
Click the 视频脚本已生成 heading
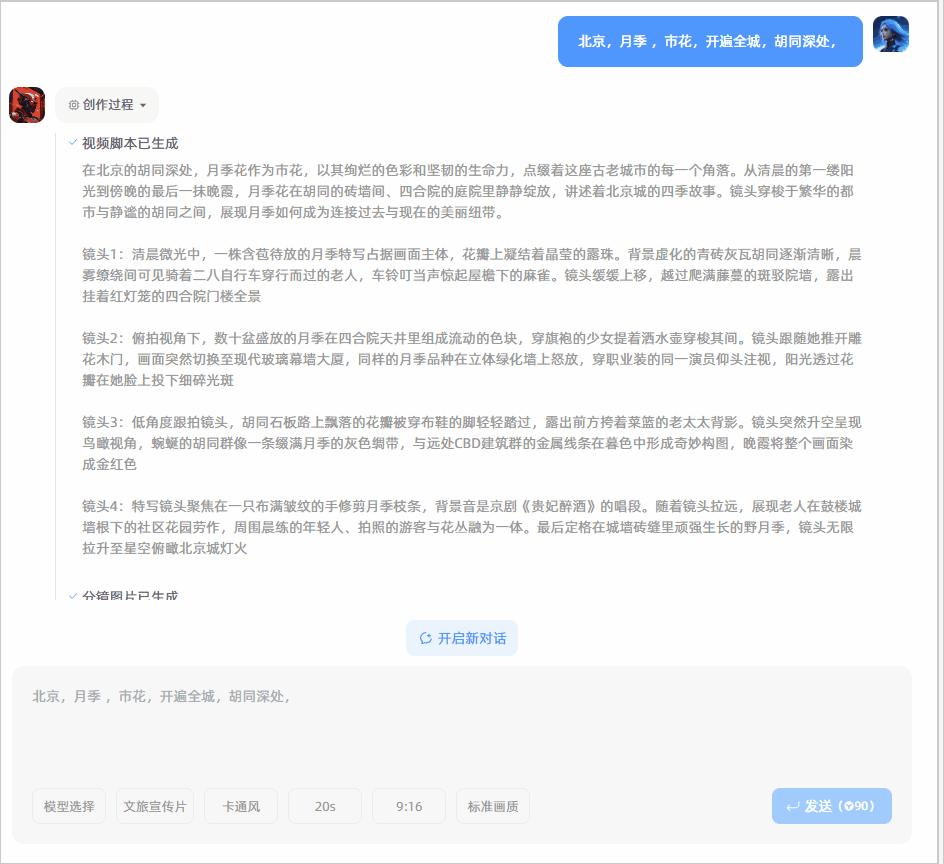point(130,143)
